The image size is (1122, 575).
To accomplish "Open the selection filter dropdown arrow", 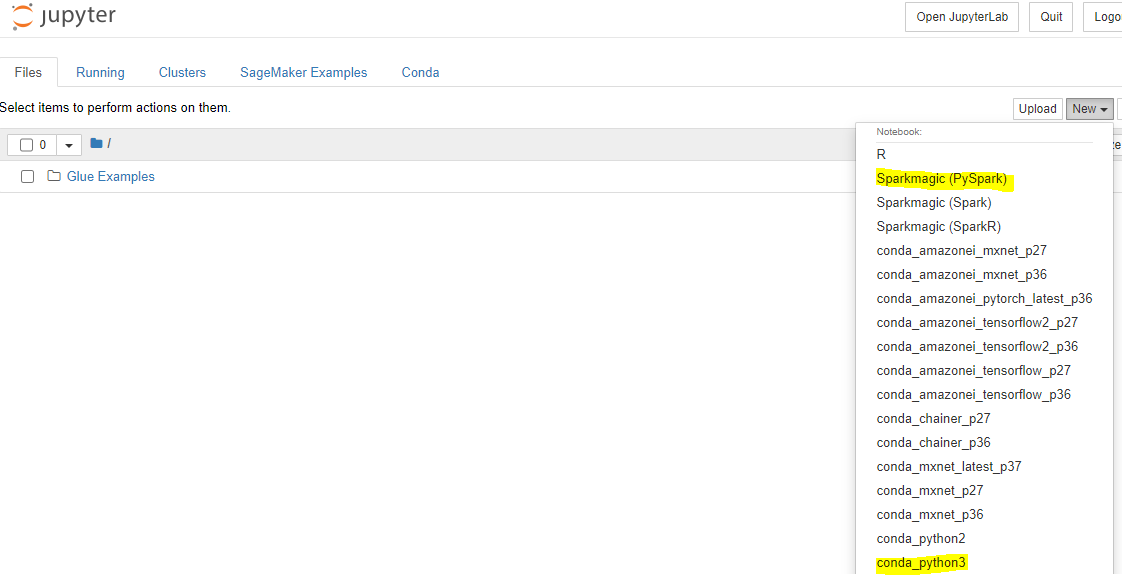I will [69, 145].
